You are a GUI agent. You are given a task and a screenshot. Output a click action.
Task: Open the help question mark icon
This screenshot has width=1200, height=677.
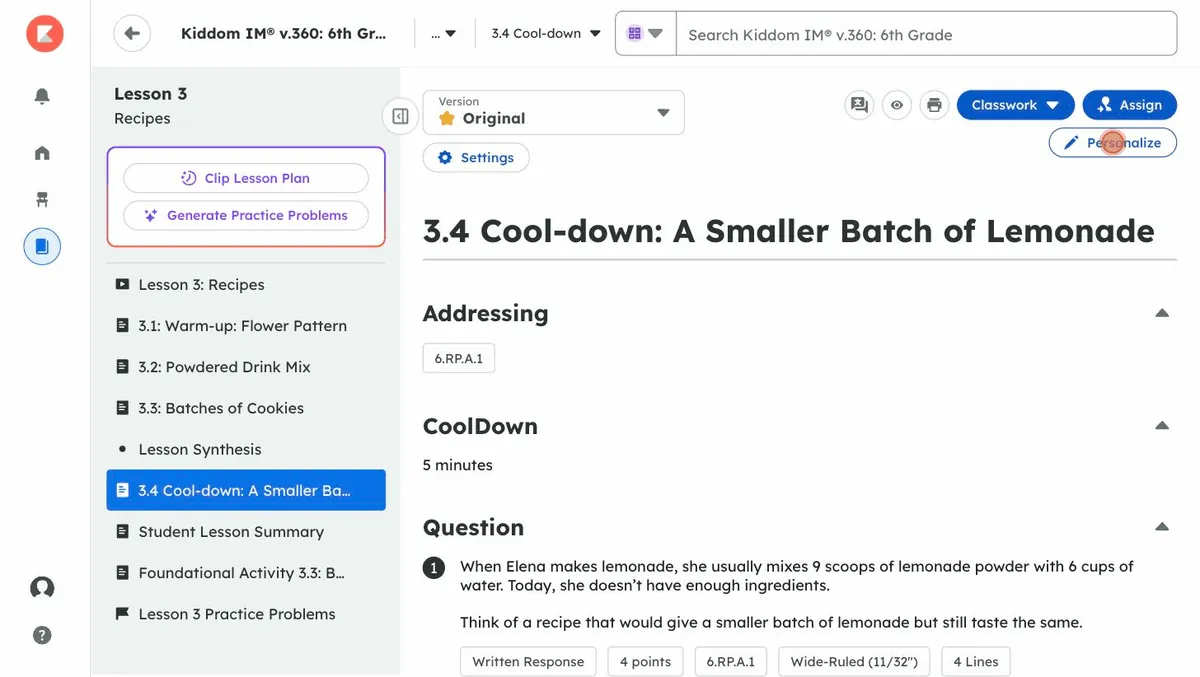42,635
